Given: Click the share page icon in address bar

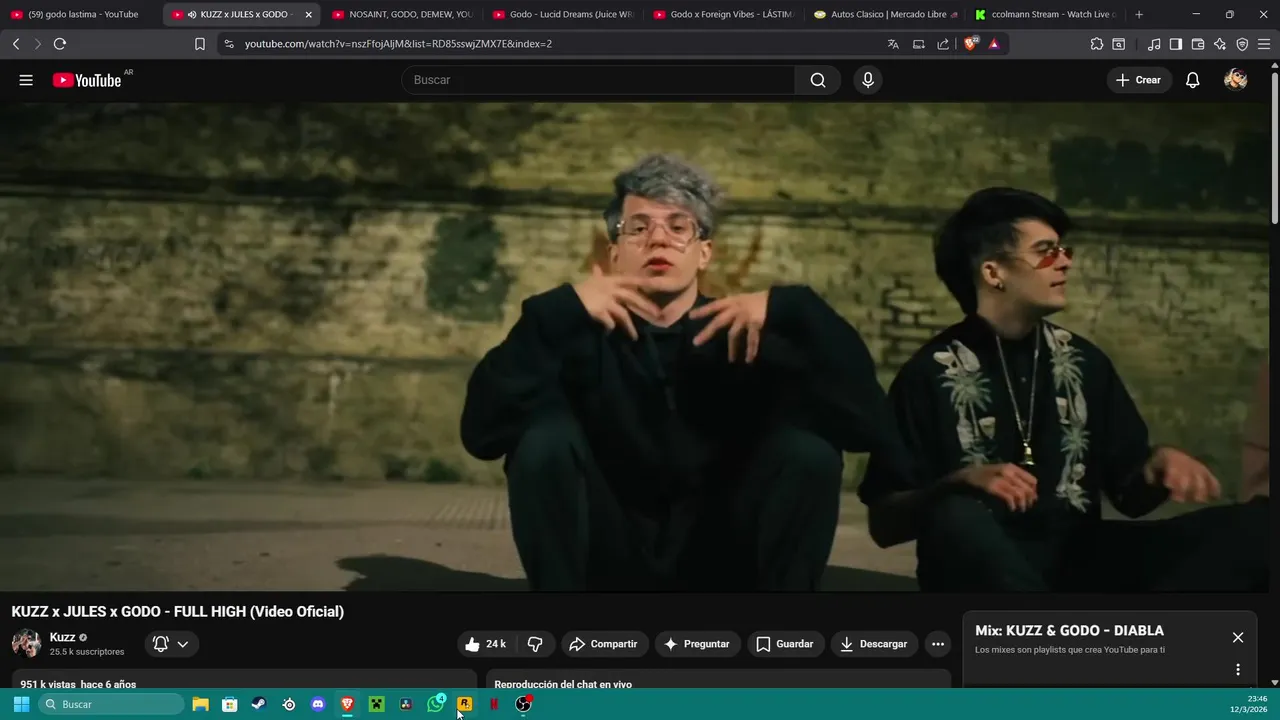Looking at the screenshot, I should [x=943, y=44].
